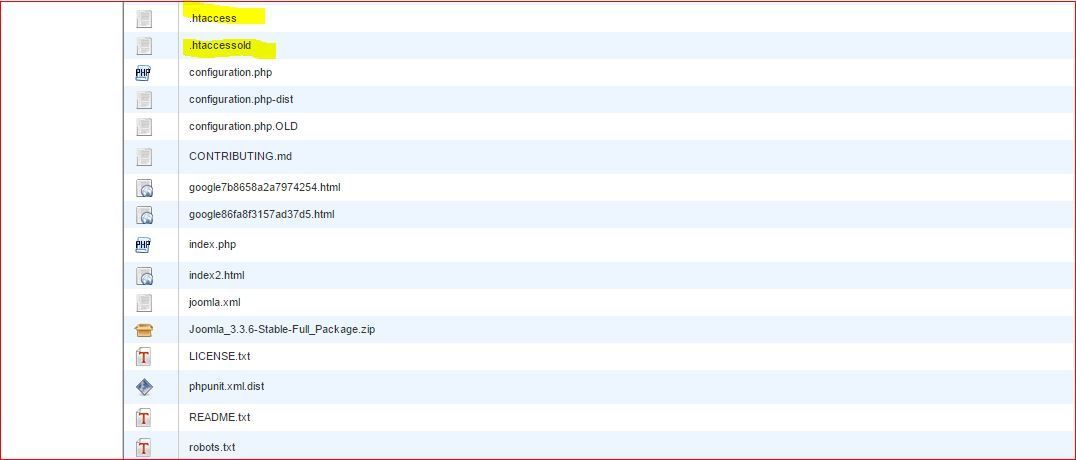
Task: Click the archive icon beside Joomla_3.3.6-Stable-Full_Package.zip
Action: (x=143, y=330)
